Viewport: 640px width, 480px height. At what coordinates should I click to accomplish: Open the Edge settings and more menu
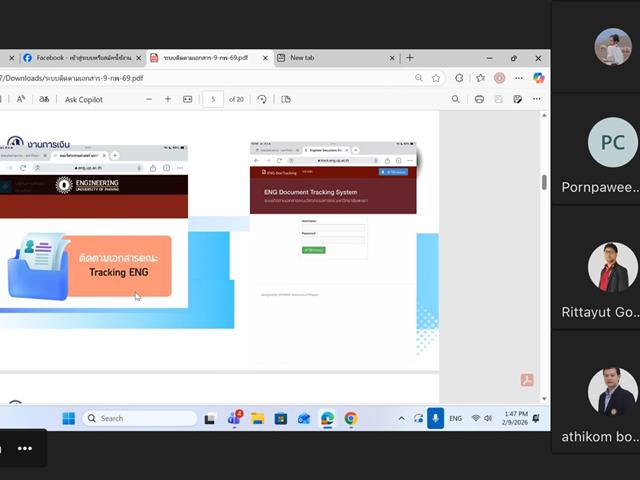click(x=517, y=77)
